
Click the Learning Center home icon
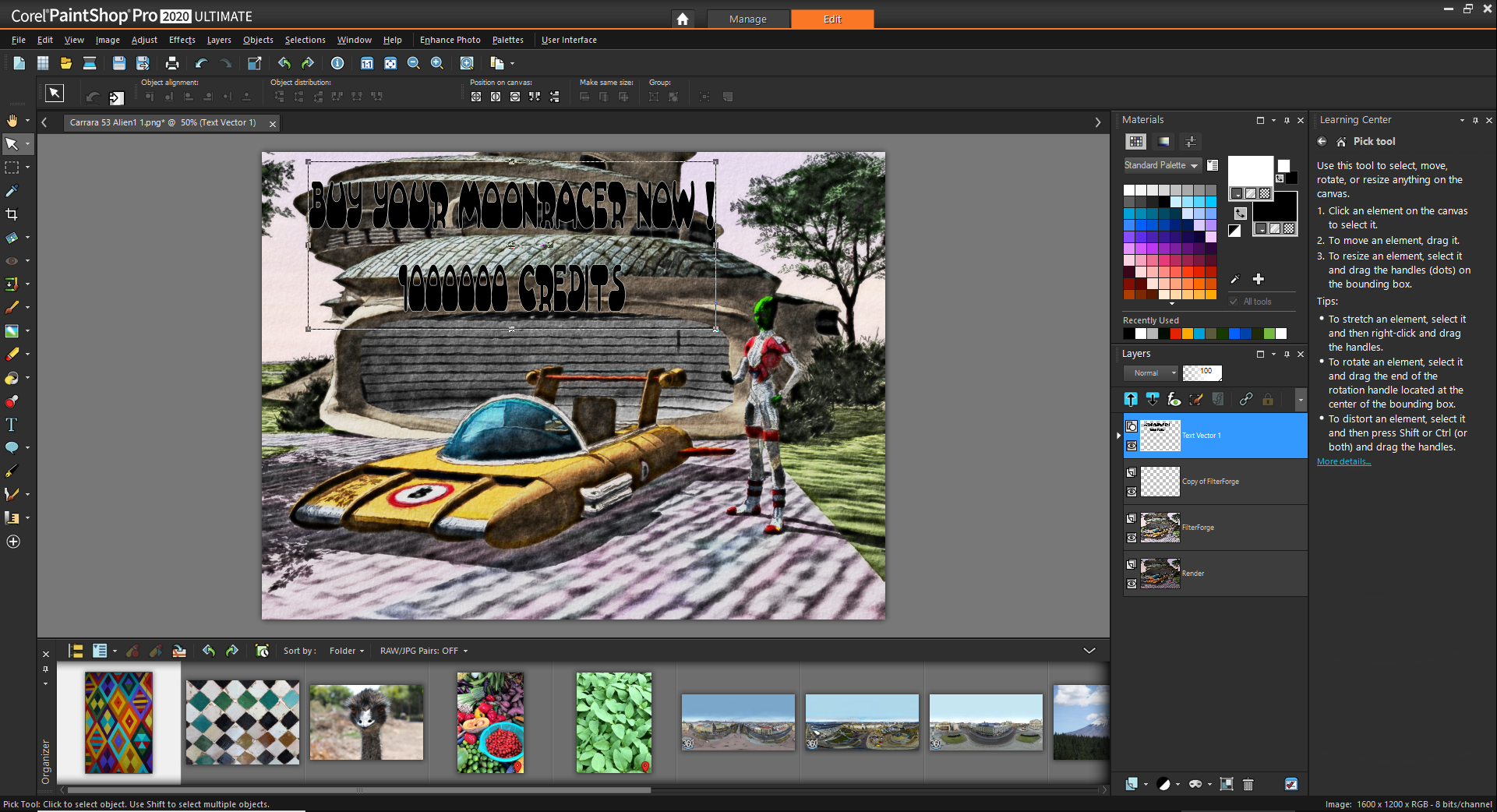pyautogui.click(x=1341, y=142)
